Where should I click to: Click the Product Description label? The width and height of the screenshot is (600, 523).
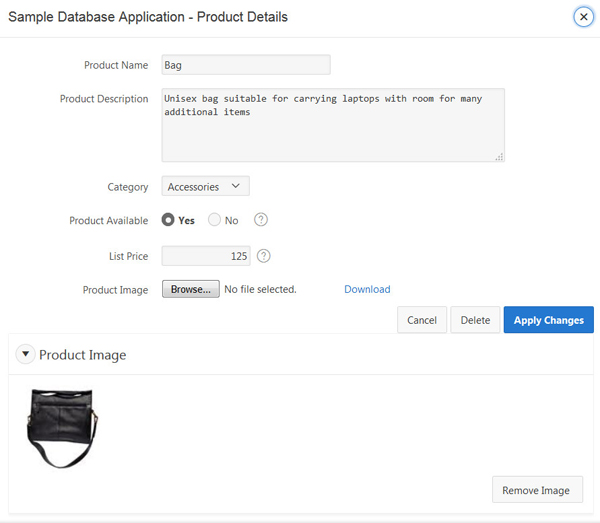point(104,99)
